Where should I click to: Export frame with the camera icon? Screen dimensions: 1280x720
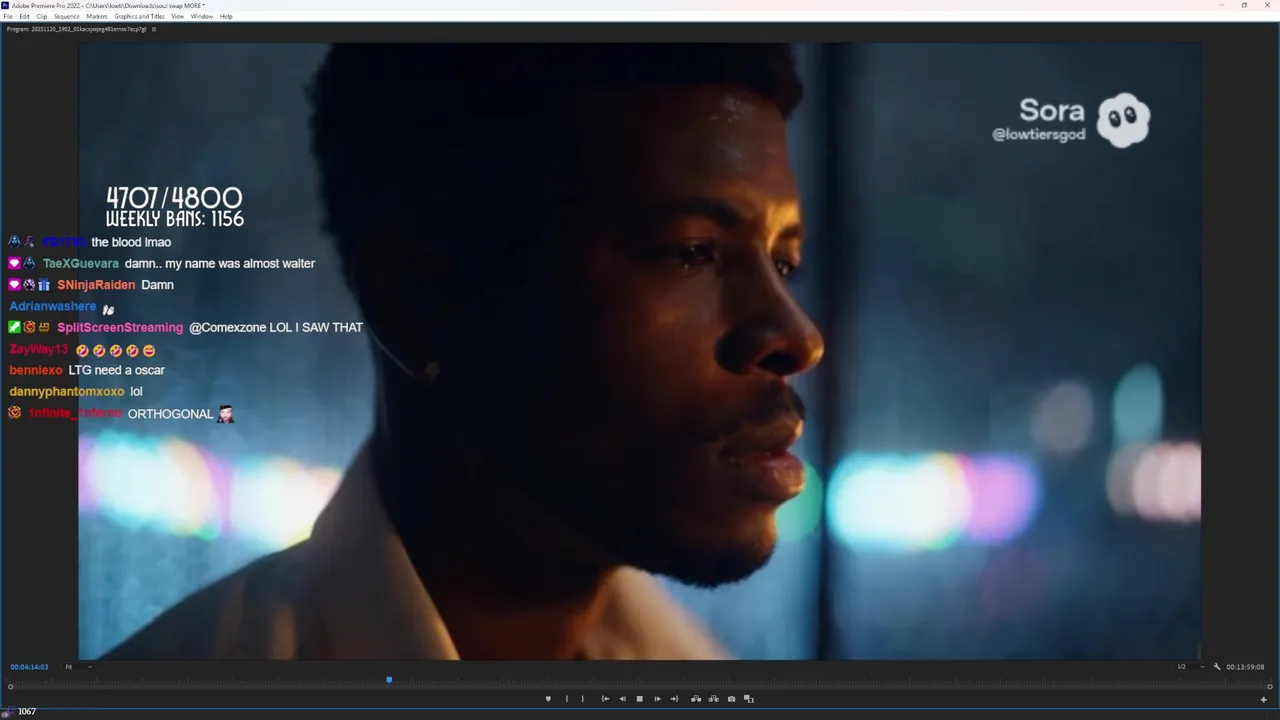(x=731, y=699)
